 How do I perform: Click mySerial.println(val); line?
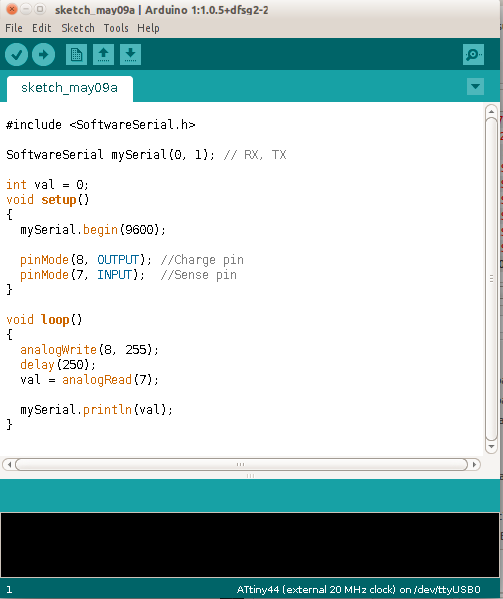(x=96, y=410)
